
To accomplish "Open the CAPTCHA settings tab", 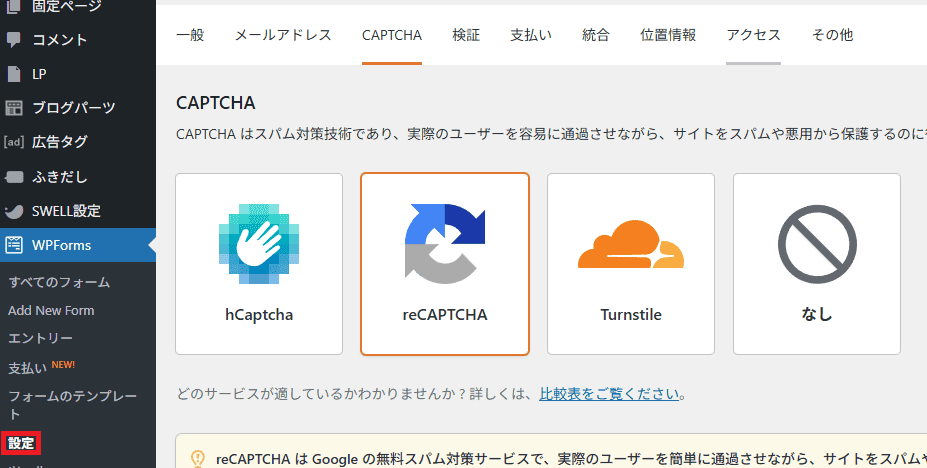I will click(x=392, y=35).
